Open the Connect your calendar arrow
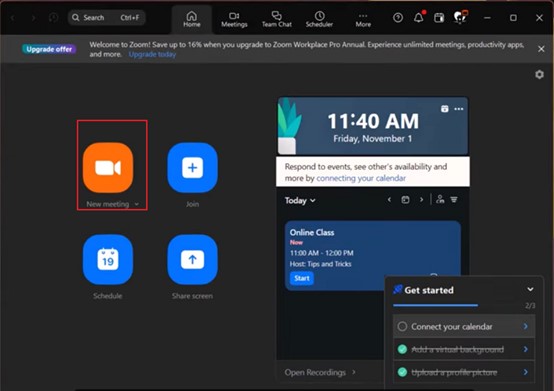The height and width of the screenshot is (391, 554). (x=525, y=326)
